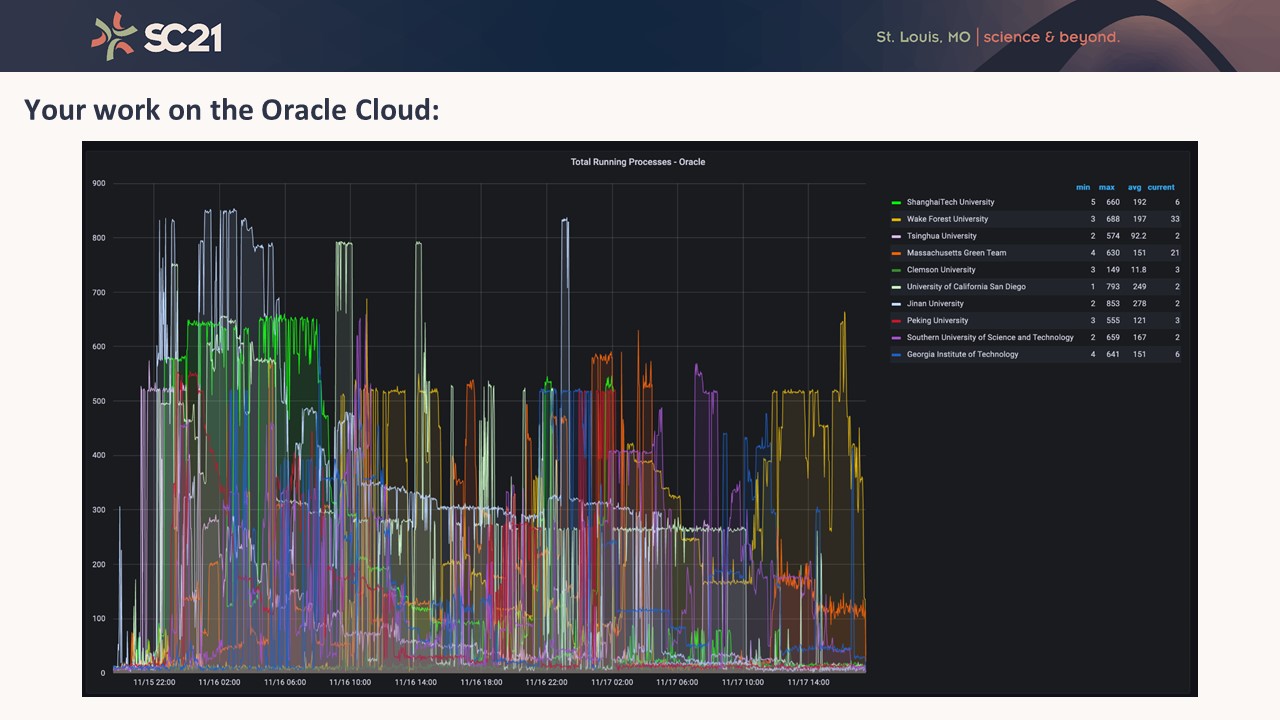Click Wake Forest University's max value 688
Image resolution: width=1280 pixels, height=720 pixels.
[1113, 219]
